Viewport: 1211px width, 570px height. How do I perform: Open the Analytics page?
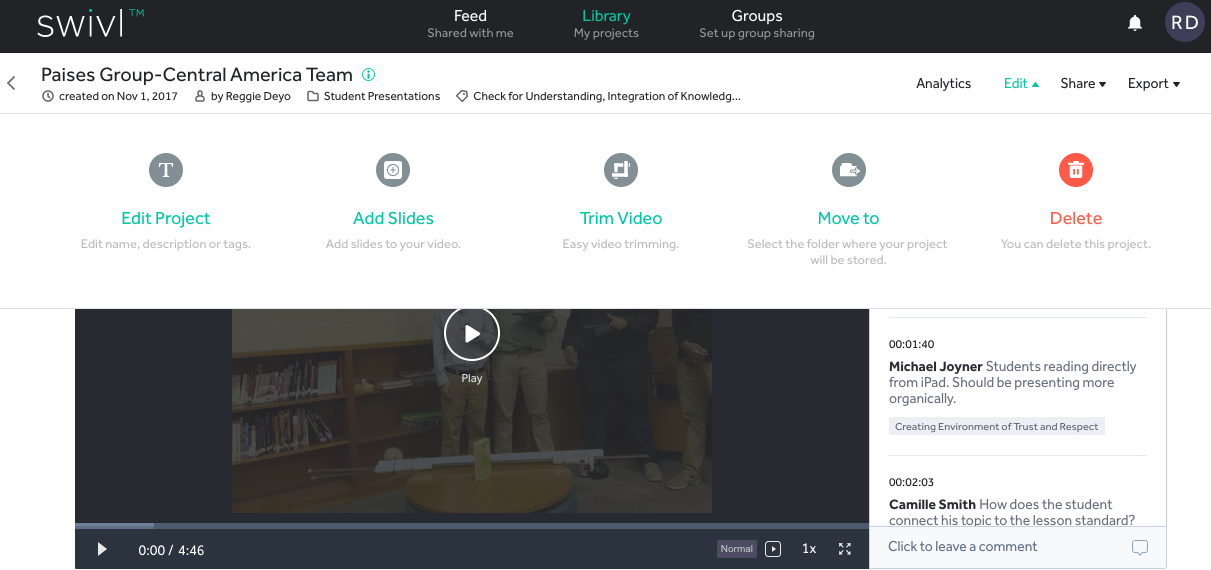point(943,84)
